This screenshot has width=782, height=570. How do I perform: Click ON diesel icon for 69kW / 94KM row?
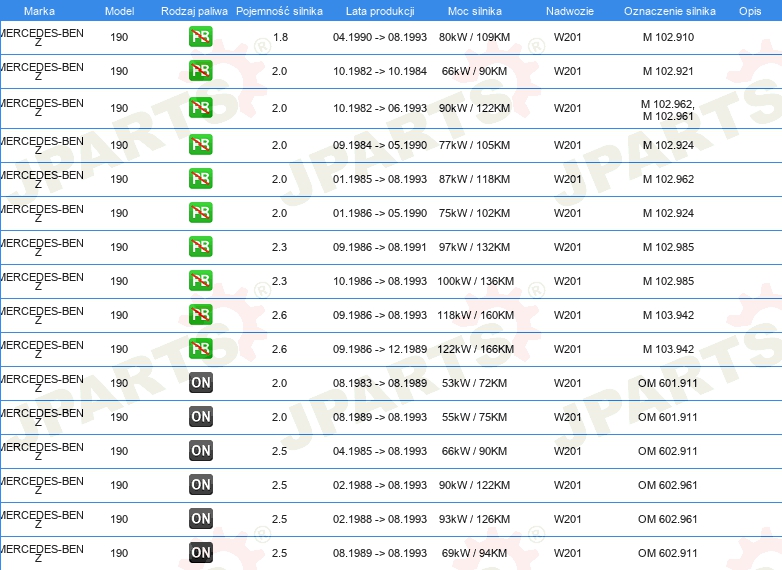(x=200, y=552)
